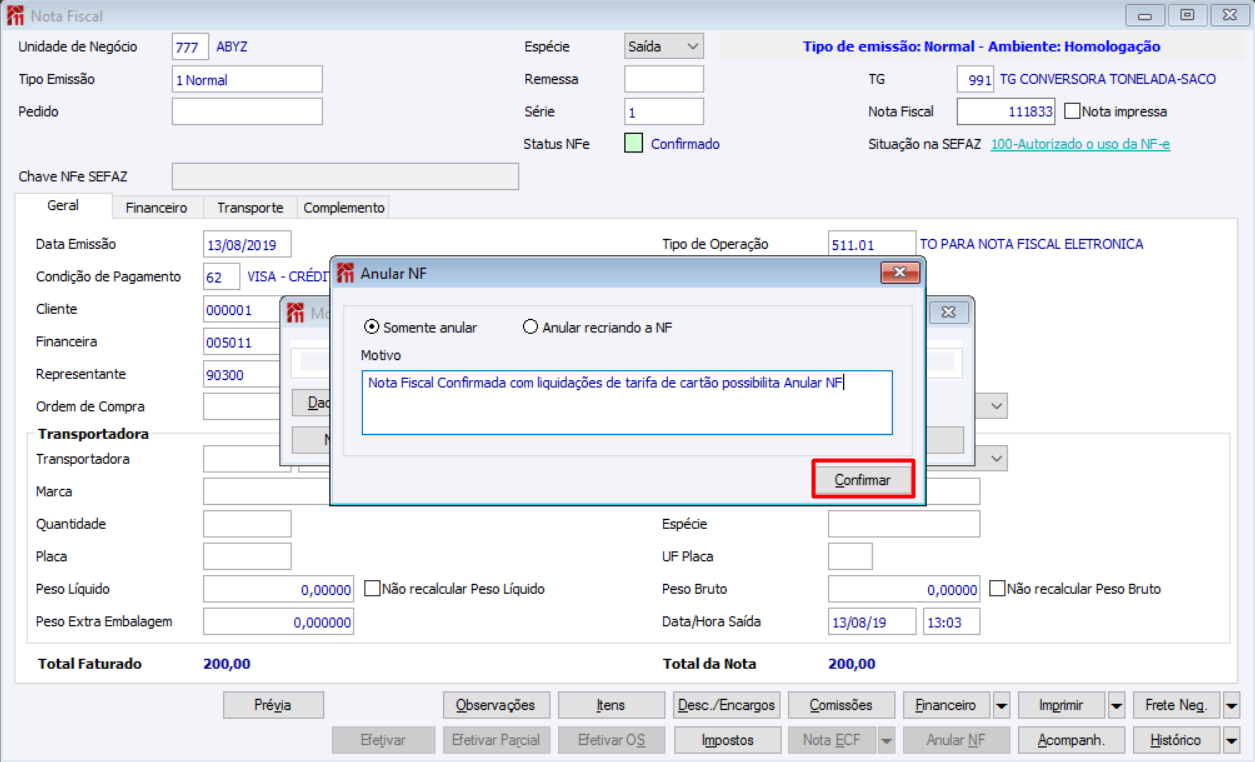1255x762 pixels.
Task: Click the Nota Fiscal number field
Action: pyautogui.click(x=1006, y=111)
